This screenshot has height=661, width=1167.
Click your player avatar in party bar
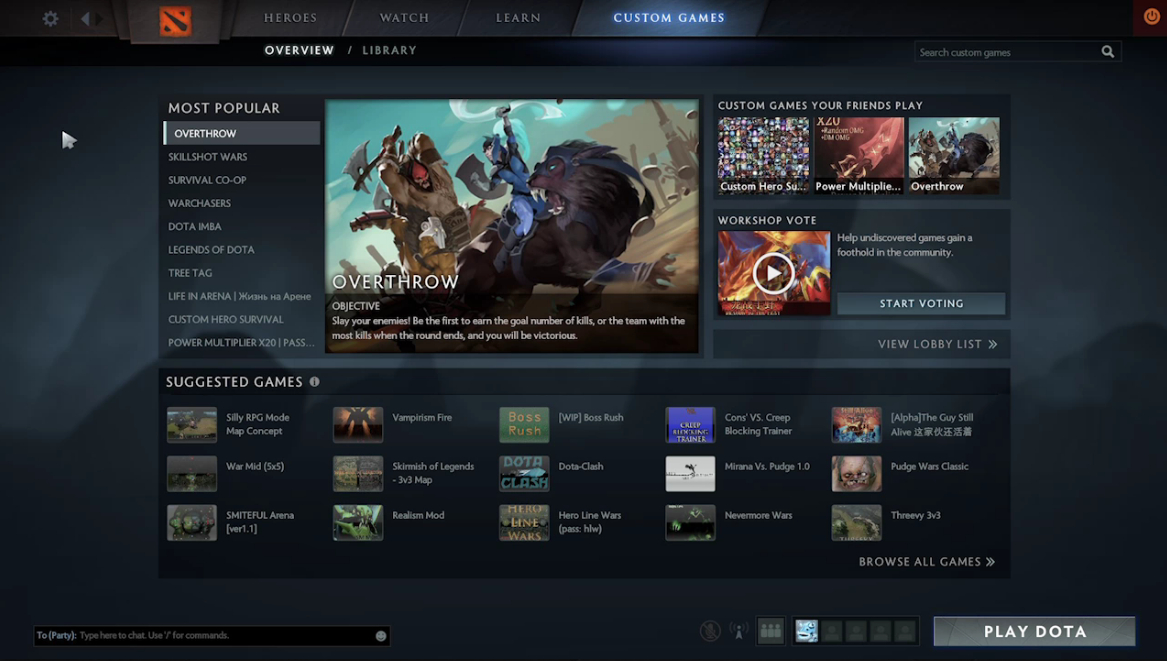point(807,631)
